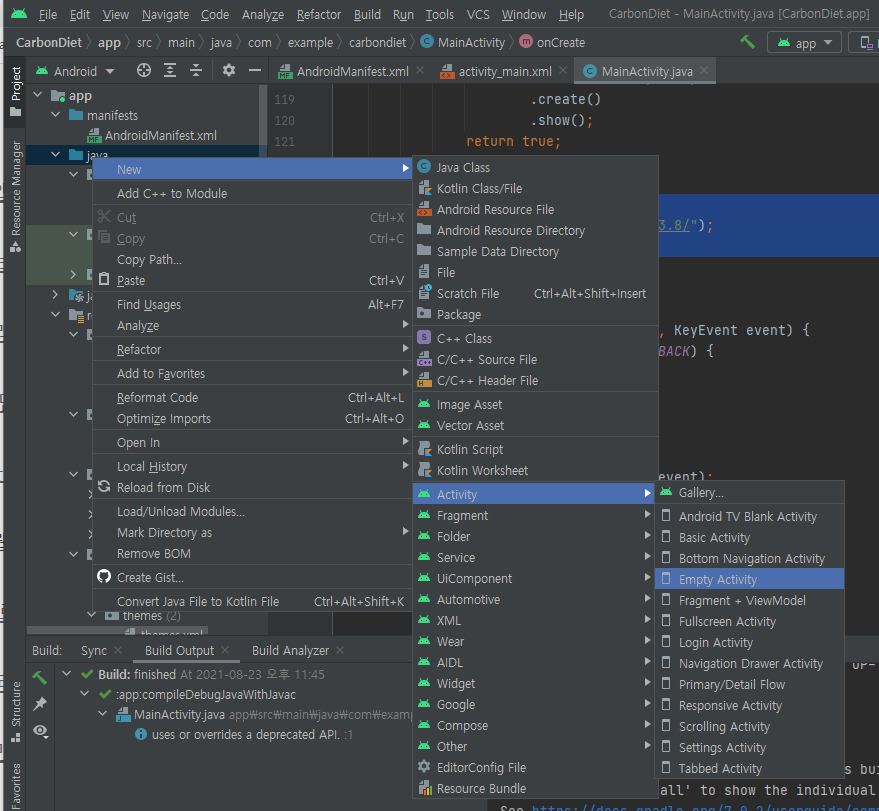The width and height of the screenshot is (879, 811).
Task: Switch to the Build Analyzer tab
Action: coord(290,650)
